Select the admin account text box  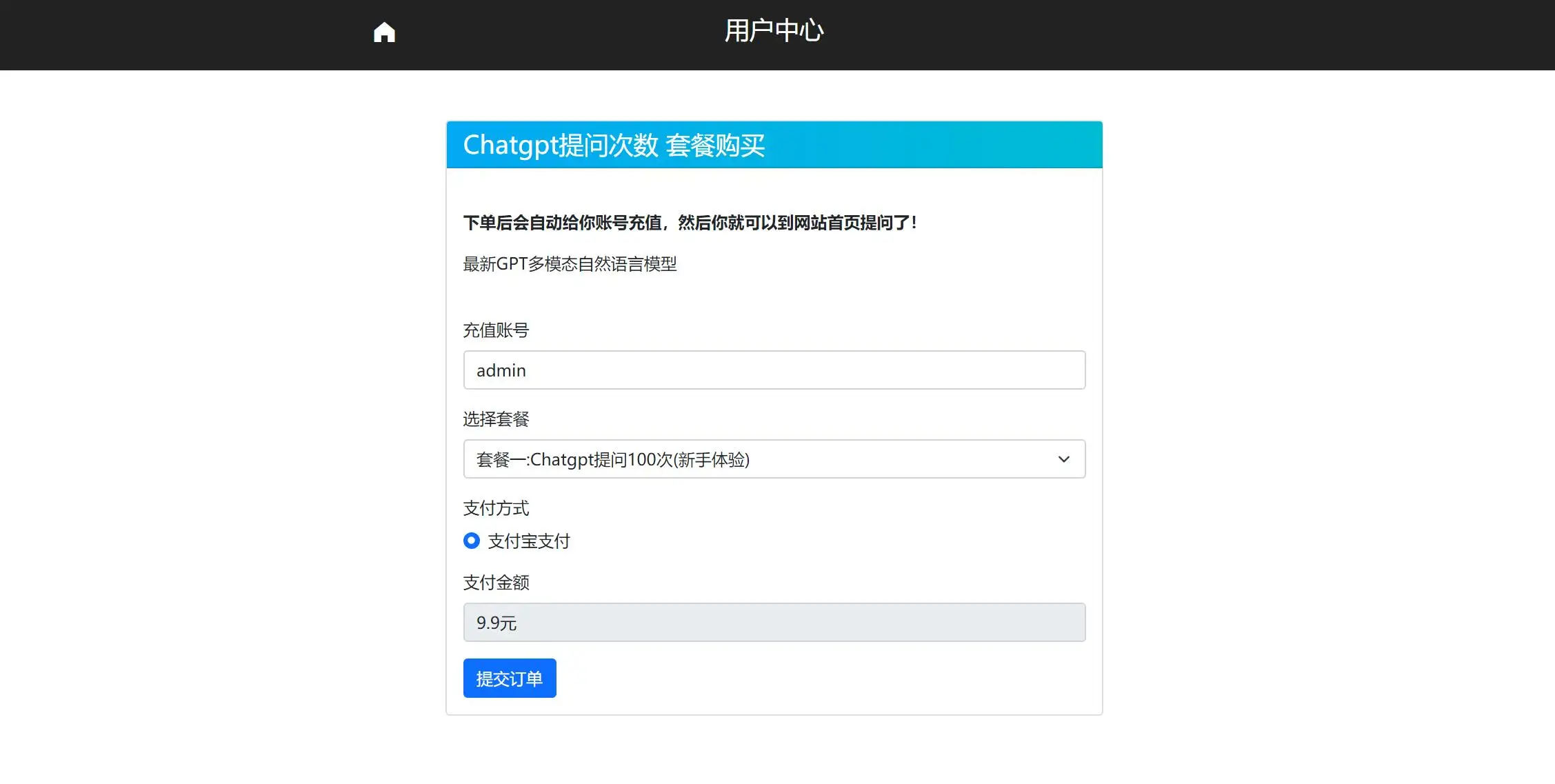coord(774,370)
